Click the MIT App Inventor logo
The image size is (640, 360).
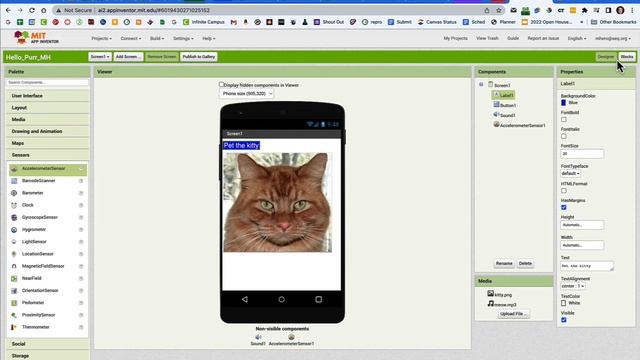(36, 38)
